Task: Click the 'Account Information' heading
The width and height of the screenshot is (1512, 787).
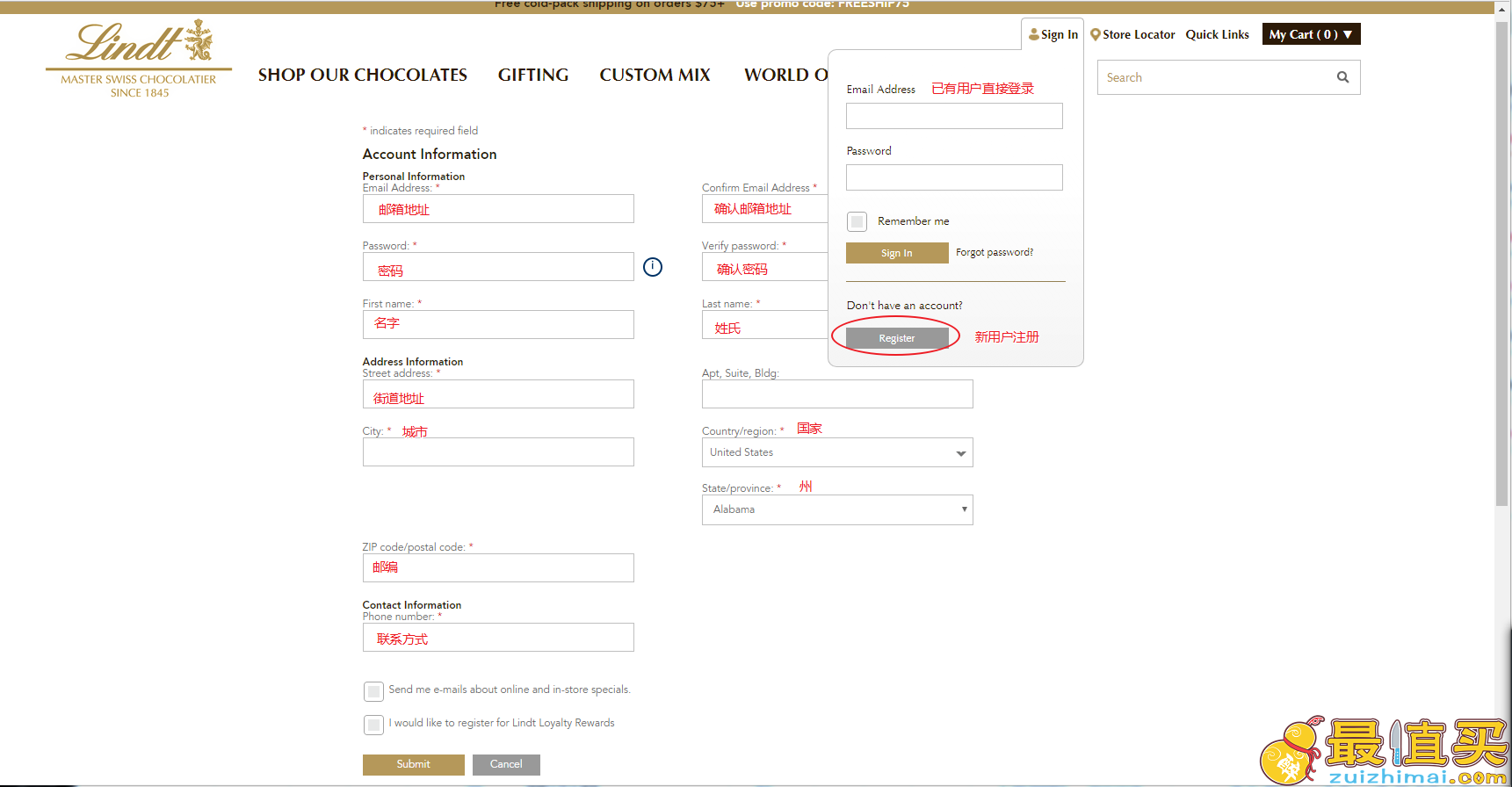Action: click(430, 154)
